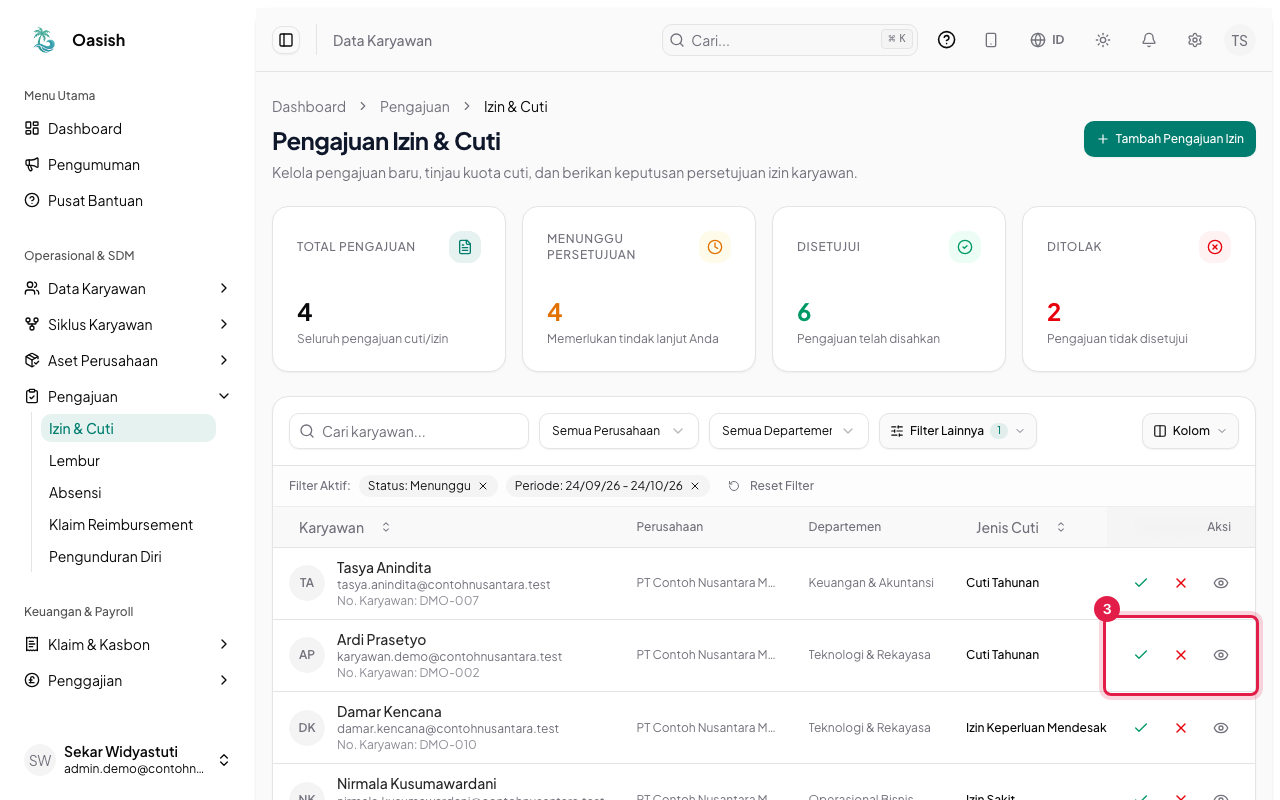Select Lembur under Pengajuan
Viewport: 1280px width, 800px height.
128,461
